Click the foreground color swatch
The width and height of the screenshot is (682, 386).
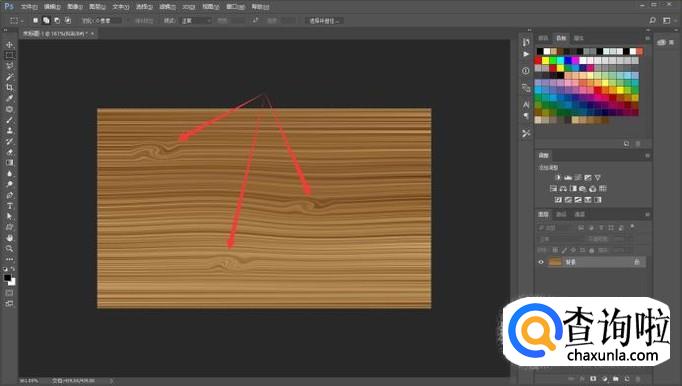7,278
